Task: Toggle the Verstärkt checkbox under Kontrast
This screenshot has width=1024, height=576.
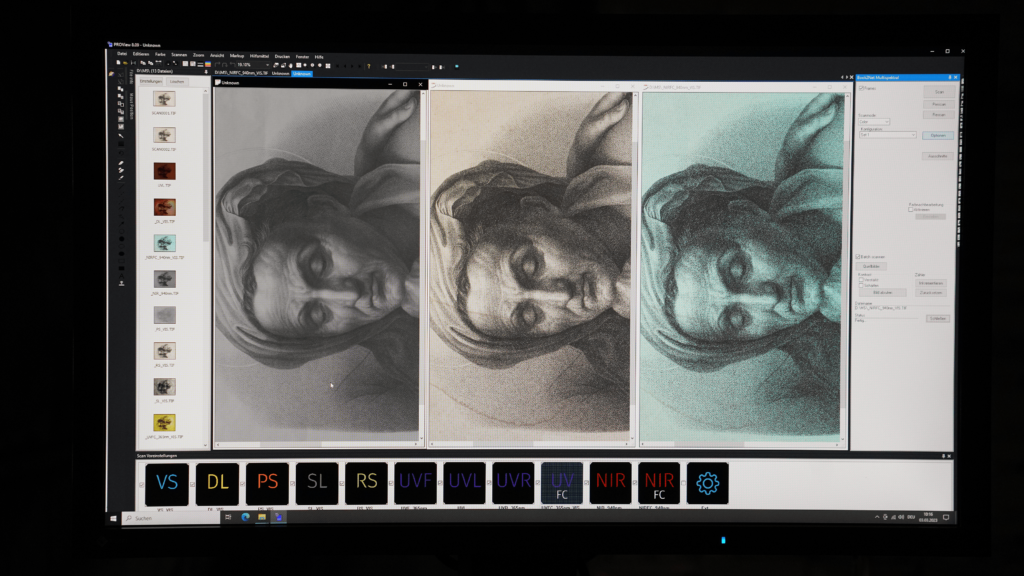Action: click(x=861, y=280)
